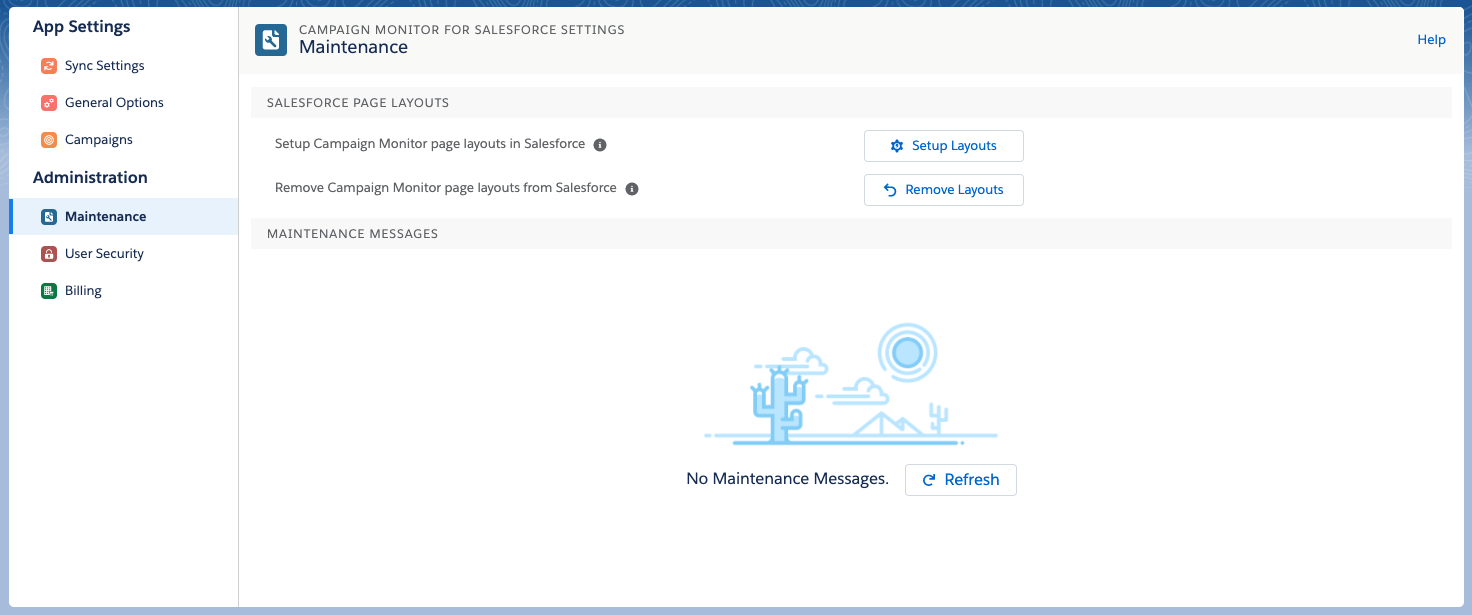
Task: Click 'No Maintenance Messages.' text
Action: (x=787, y=479)
